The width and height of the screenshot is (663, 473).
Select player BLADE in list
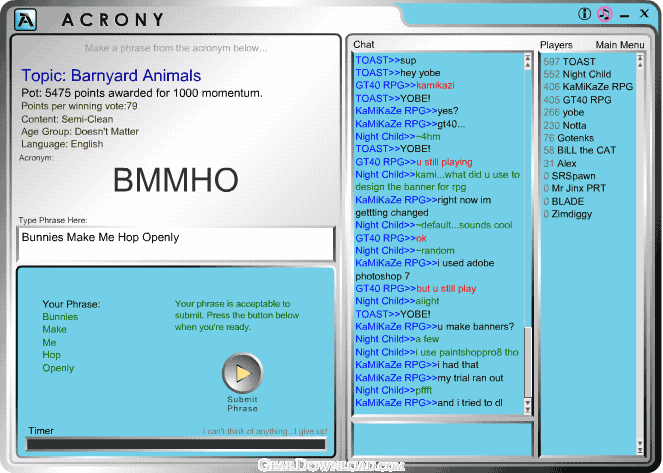(x=564, y=201)
